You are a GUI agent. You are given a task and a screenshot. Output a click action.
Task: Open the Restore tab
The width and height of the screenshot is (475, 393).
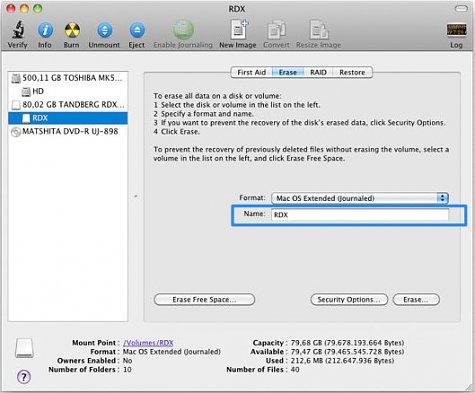352,72
